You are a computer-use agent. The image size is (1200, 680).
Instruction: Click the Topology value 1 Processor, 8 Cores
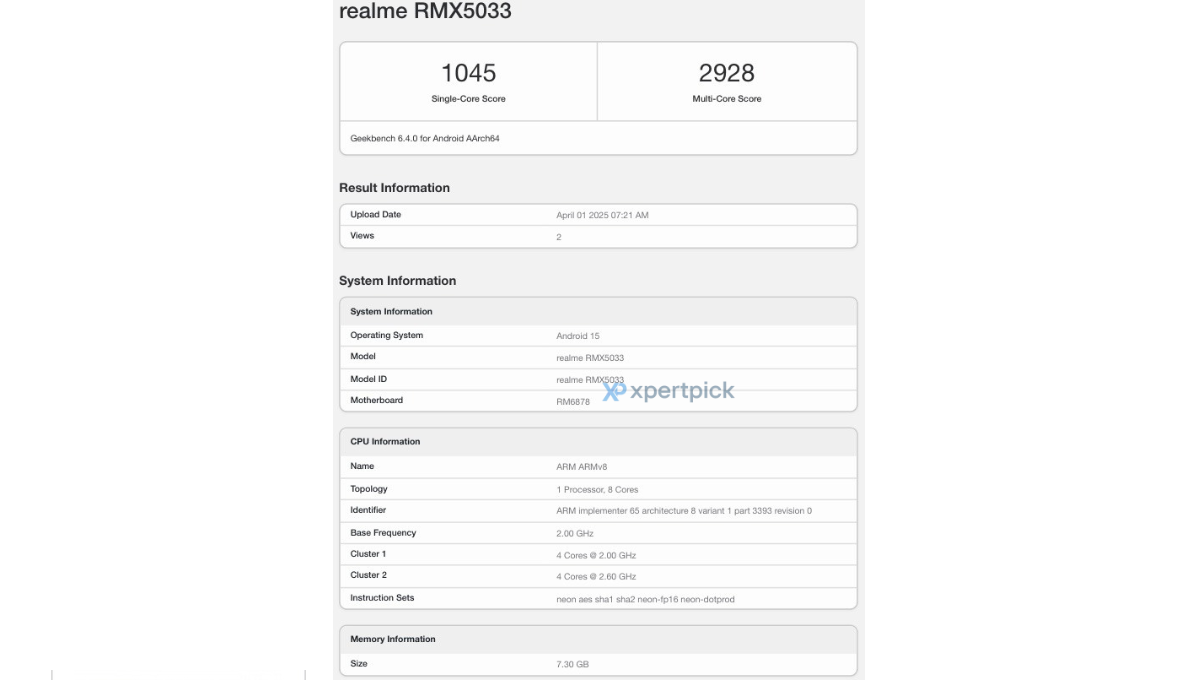tap(597, 490)
